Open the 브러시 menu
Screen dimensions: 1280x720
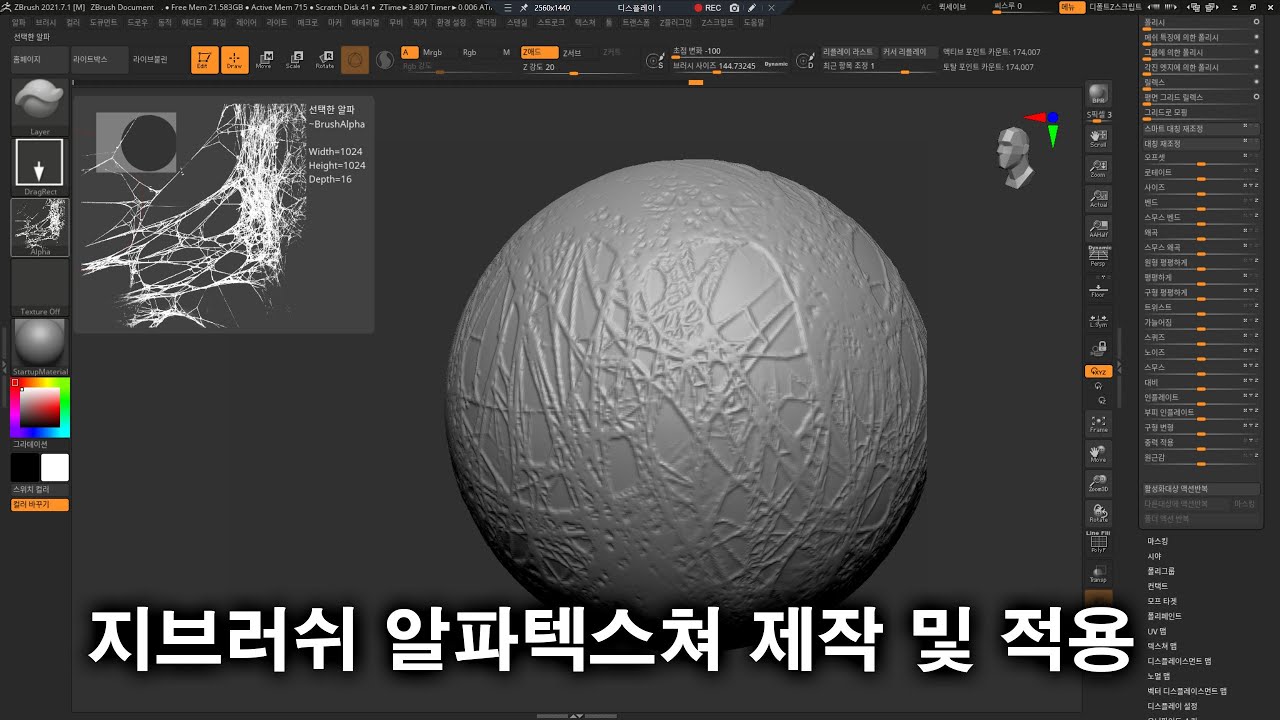(x=46, y=21)
